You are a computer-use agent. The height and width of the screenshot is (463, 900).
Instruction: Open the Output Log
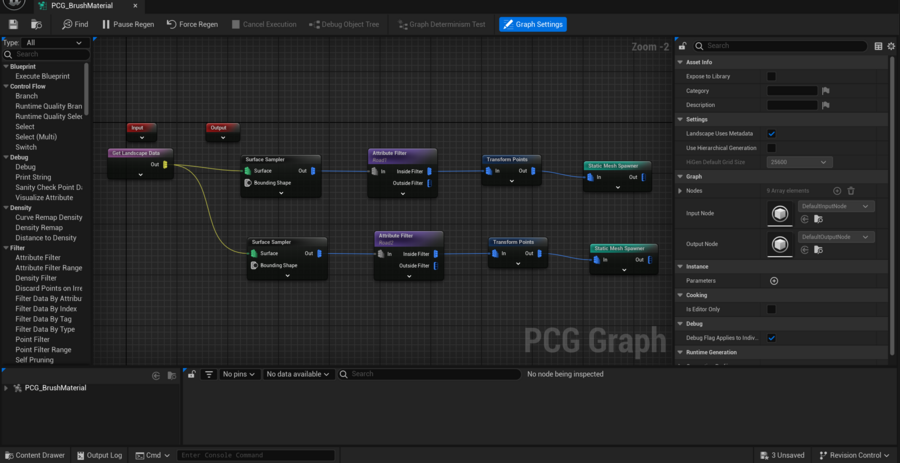coord(99,455)
